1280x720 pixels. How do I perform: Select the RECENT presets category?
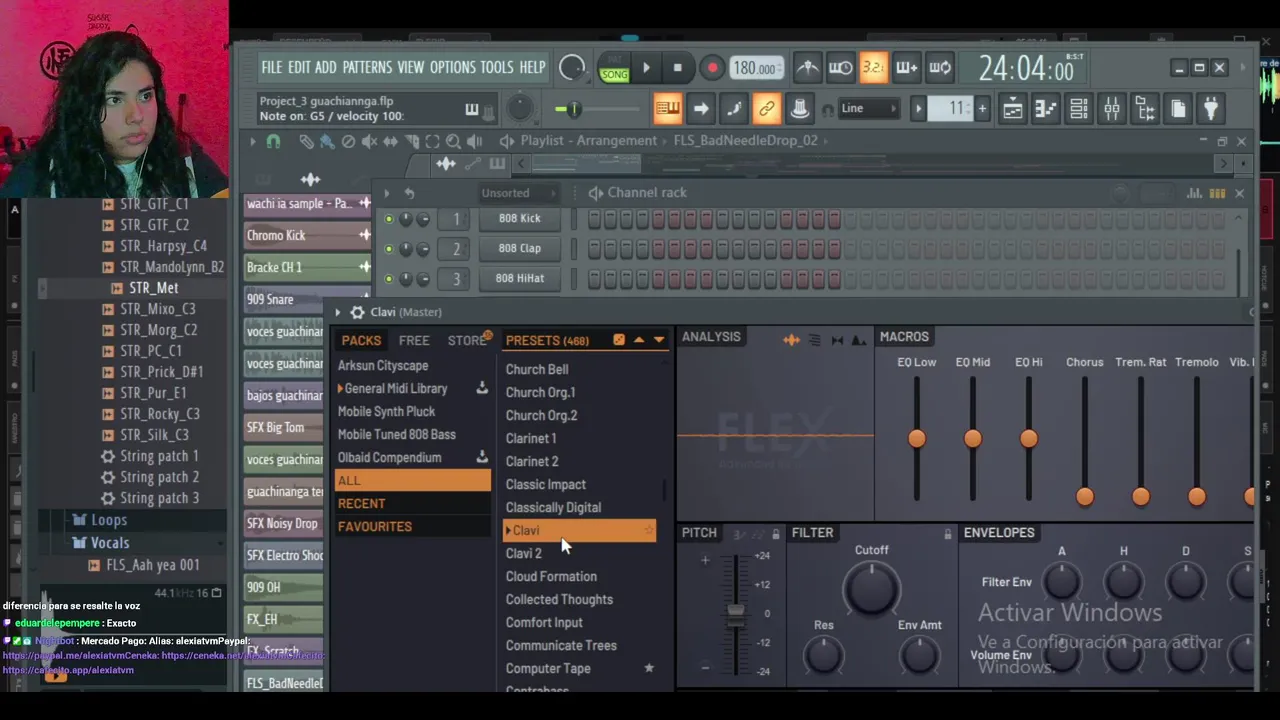point(413,504)
